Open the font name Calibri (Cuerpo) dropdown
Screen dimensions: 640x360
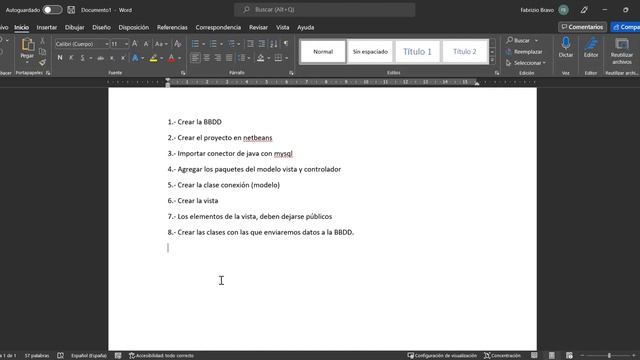pyautogui.click(x=107, y=44)
